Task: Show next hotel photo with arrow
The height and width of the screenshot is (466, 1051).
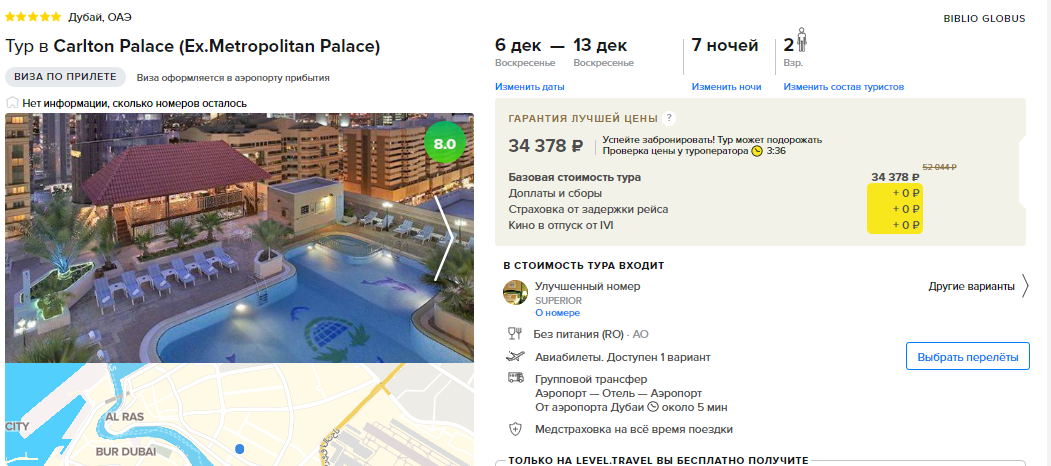Action: (x=444, y=238)
